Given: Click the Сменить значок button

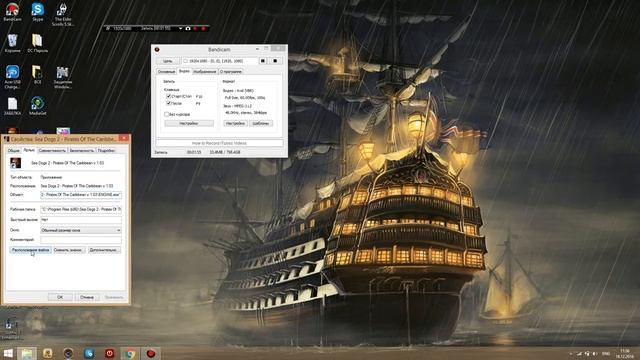Looking at the screenshot, I should pyautogui.click(x=69, y=250).
